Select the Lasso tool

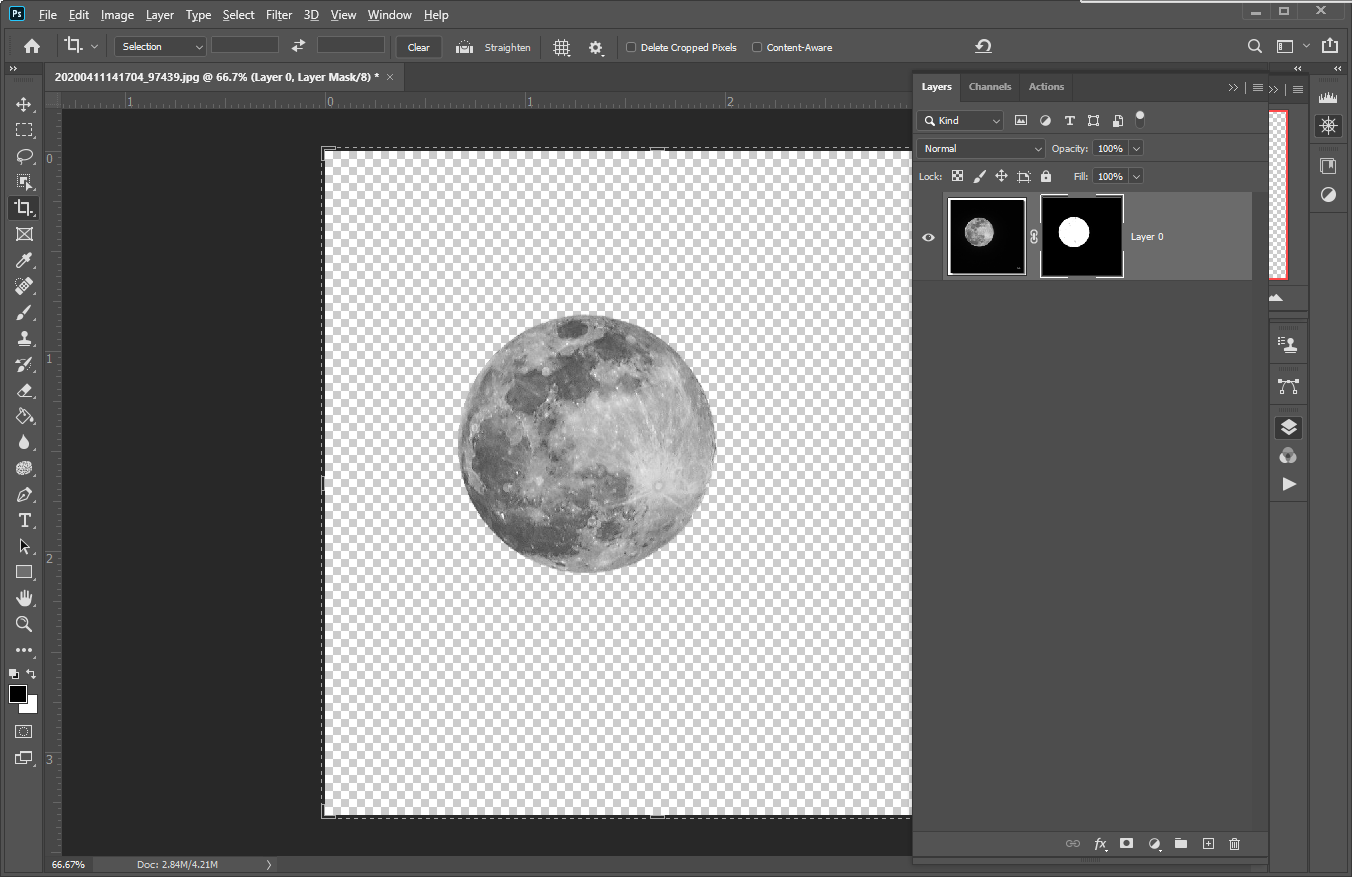24,156
